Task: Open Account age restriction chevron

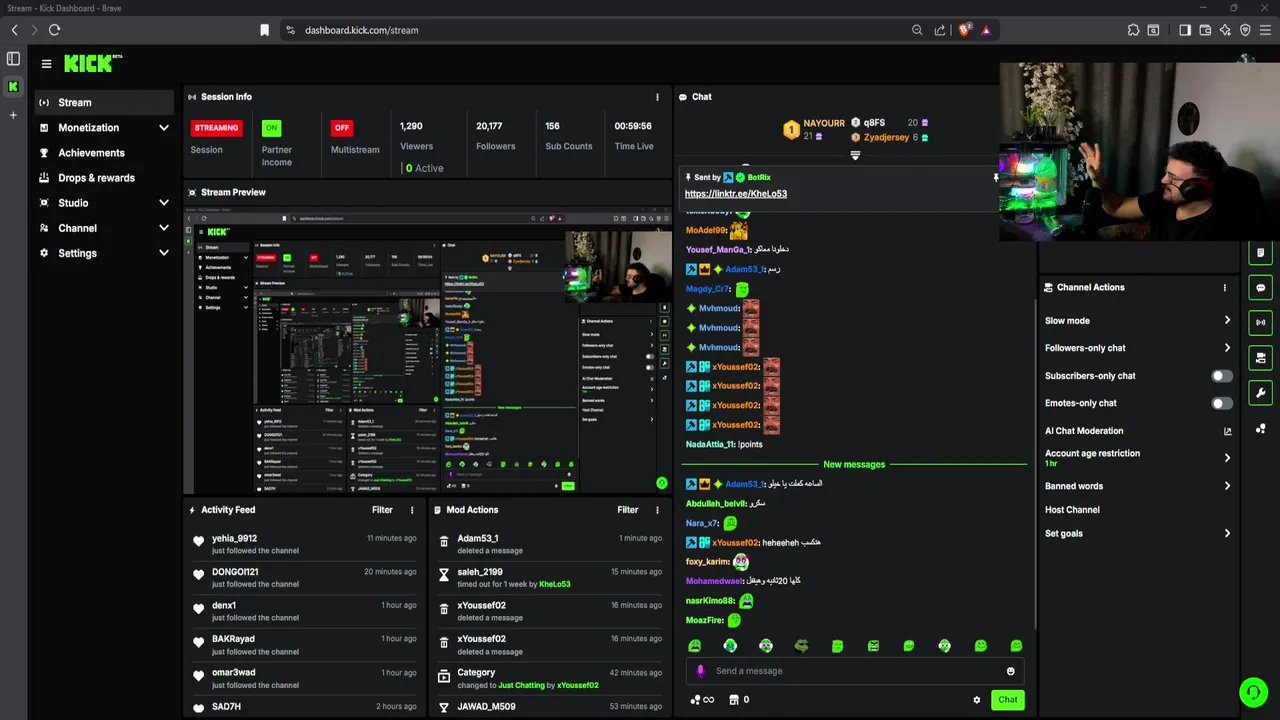Action: (x=1227, y=458)
